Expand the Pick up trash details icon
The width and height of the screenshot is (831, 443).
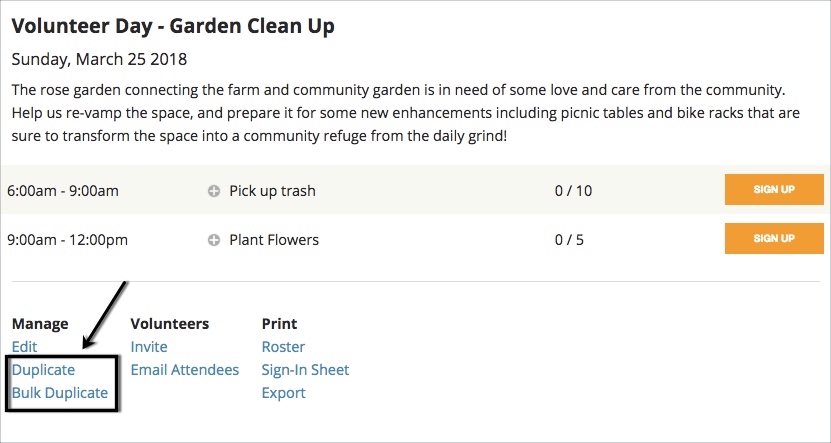(x=214, y=190)
